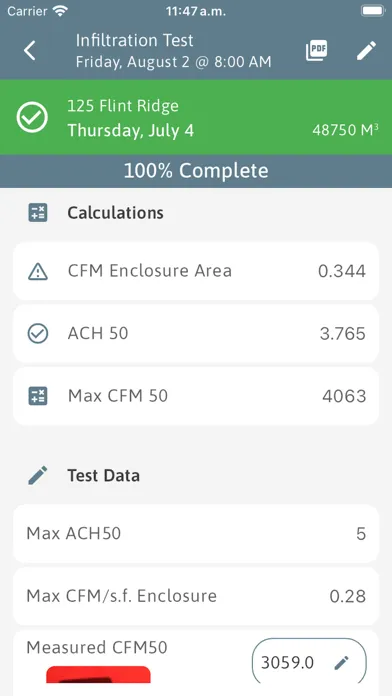
Task: Open the CFM Enclosure Area row
Action: tap(196, 271)
